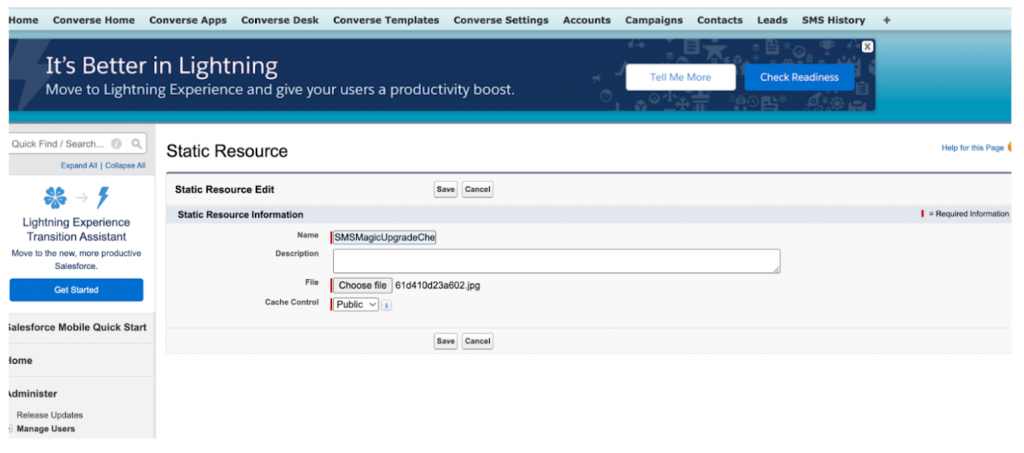The width and height of the screenshot is (1024, 453).
Task: Click the plus icon to show all tabs
Action: click(887, 20)
